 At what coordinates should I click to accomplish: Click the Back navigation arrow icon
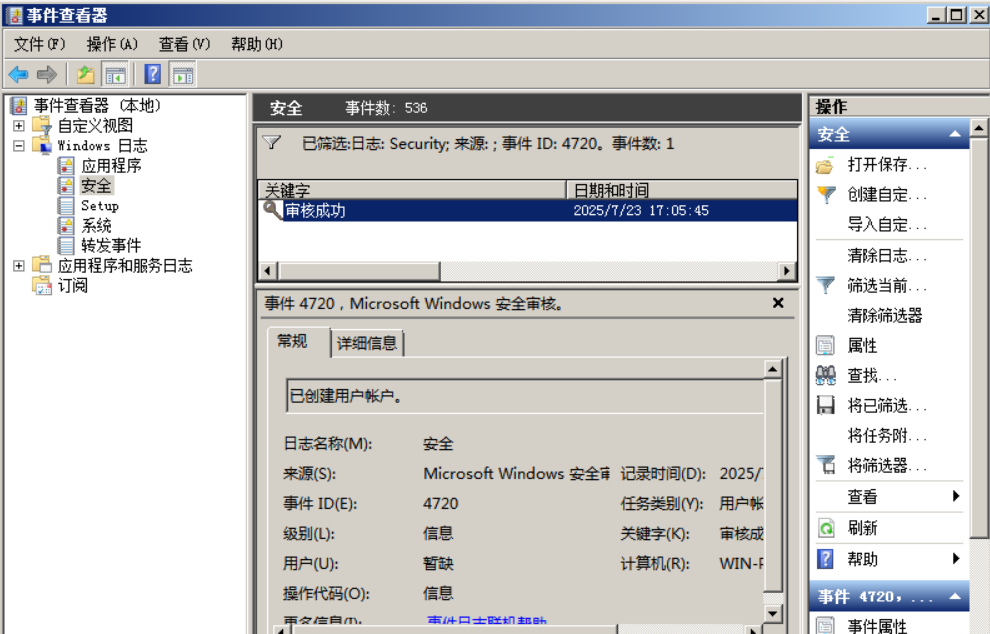pos(18,73)
